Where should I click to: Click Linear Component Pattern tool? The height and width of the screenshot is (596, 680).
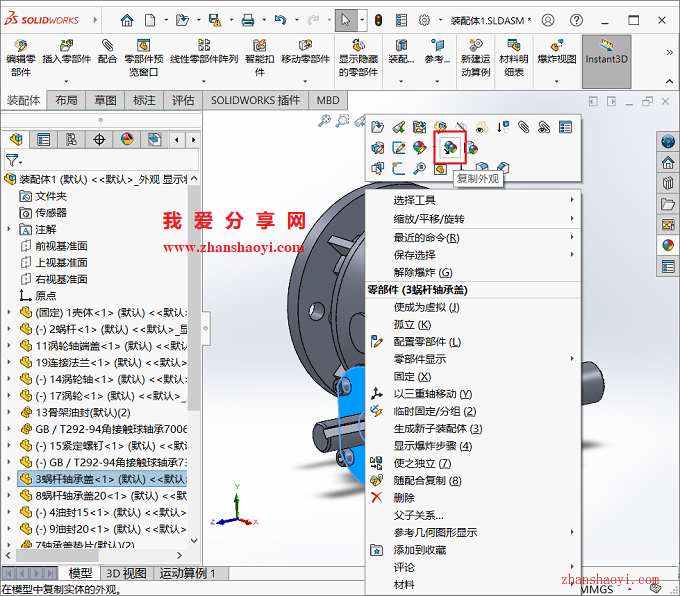click(204, 58)
